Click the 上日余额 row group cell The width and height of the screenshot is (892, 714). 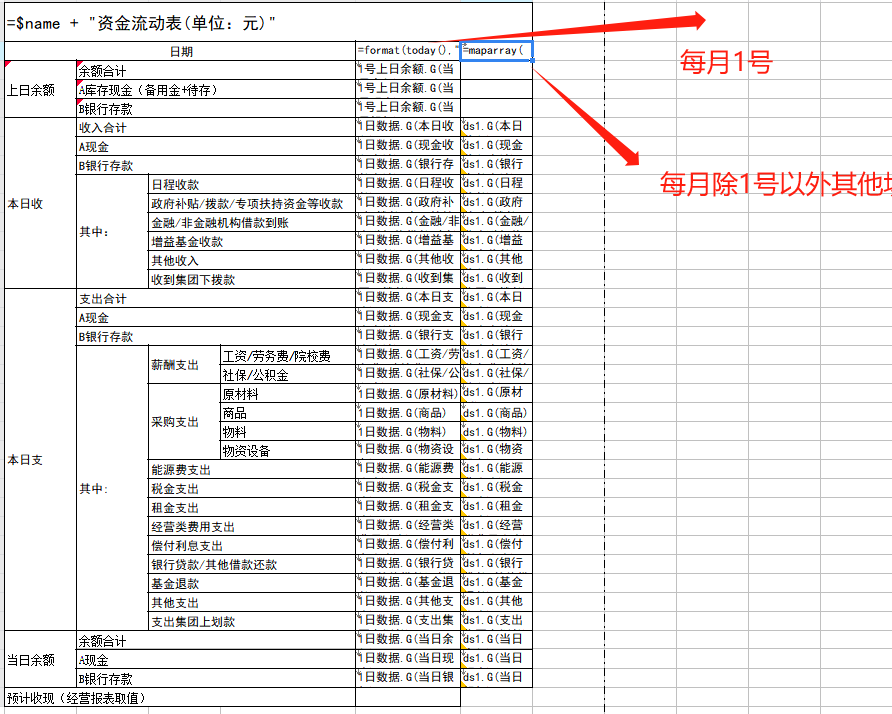click(40, 89)
